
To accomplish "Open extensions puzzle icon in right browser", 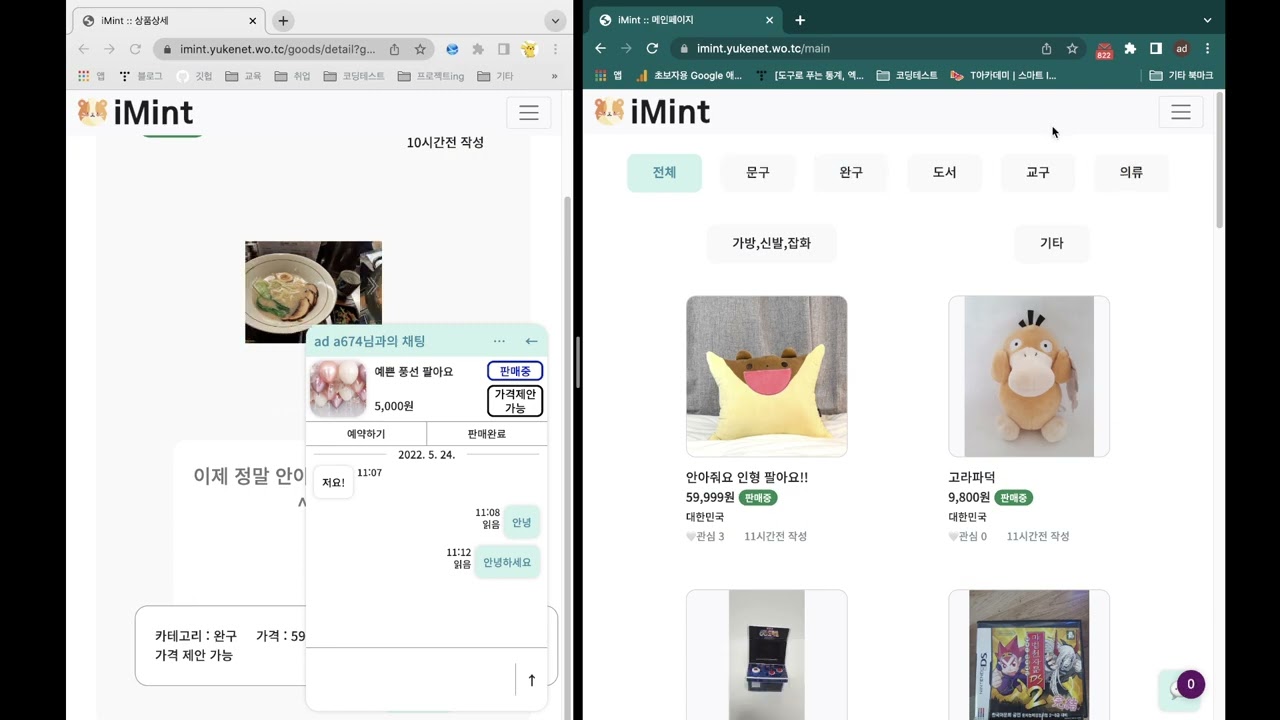I will tap(1130, 48).
